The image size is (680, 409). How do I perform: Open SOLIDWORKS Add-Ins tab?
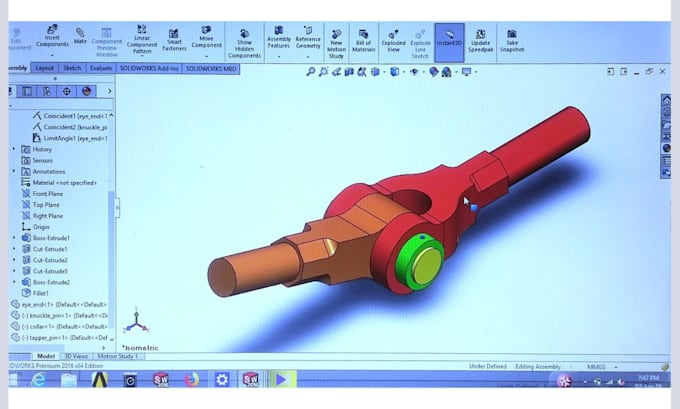149,69
